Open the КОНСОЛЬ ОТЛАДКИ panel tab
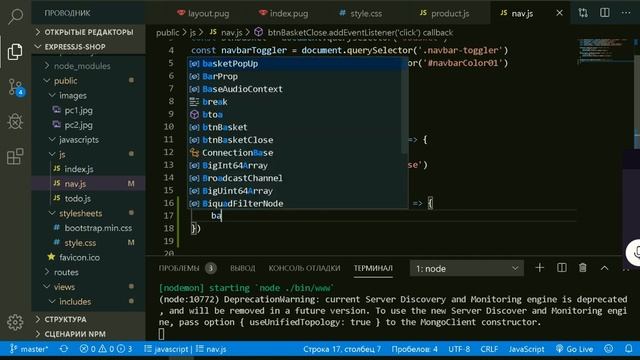Image resolution: width=640 pixels, height=360 pixels. 304,268
